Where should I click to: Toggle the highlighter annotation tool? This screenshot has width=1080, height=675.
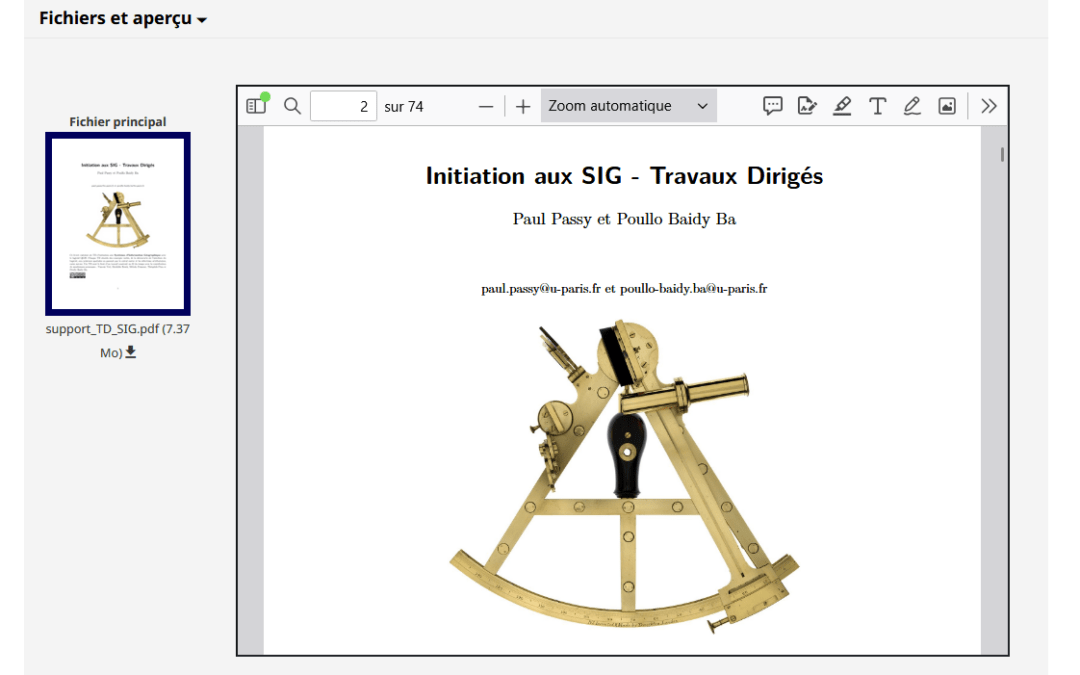point(842,105)
